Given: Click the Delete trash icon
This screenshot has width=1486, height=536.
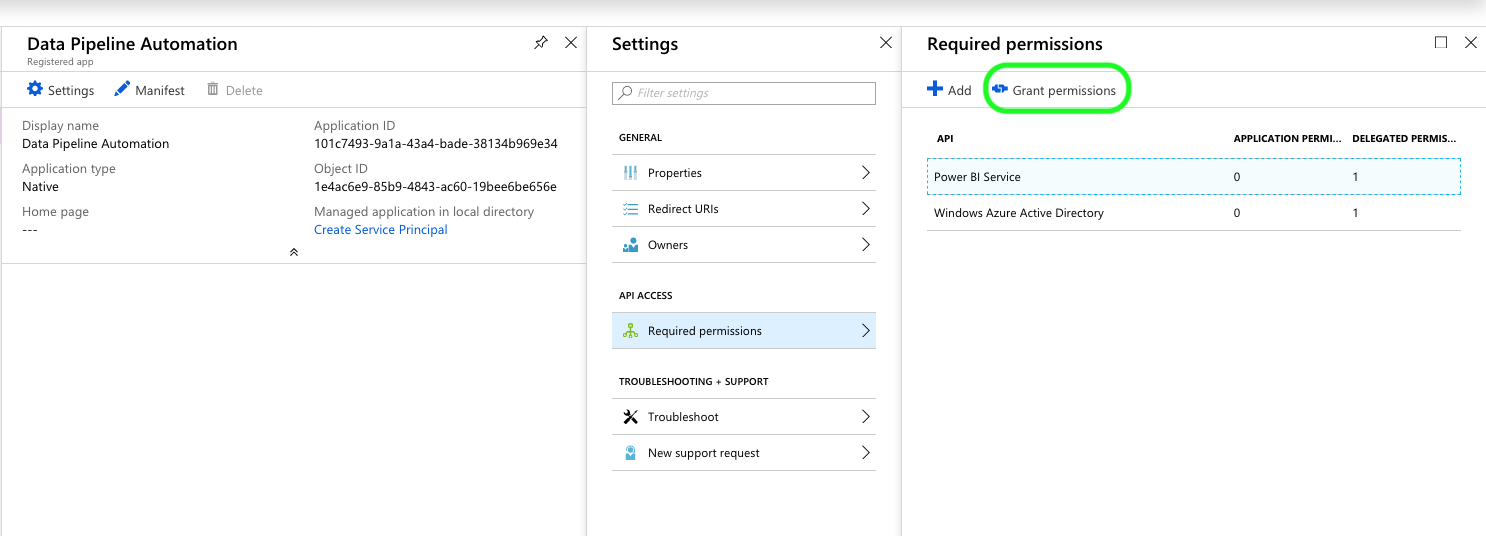Looking at the screenshot, I should pos(213,89).
